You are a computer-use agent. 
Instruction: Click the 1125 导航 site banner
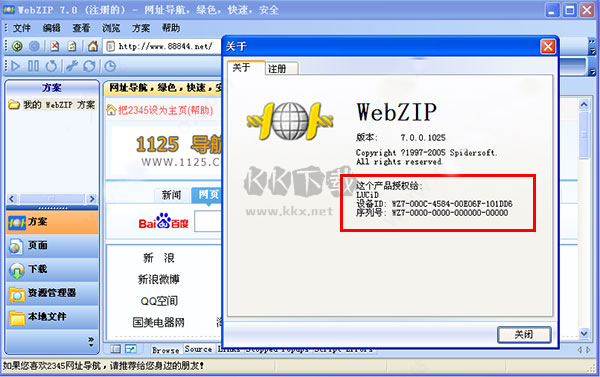click(x=179, y=151)
